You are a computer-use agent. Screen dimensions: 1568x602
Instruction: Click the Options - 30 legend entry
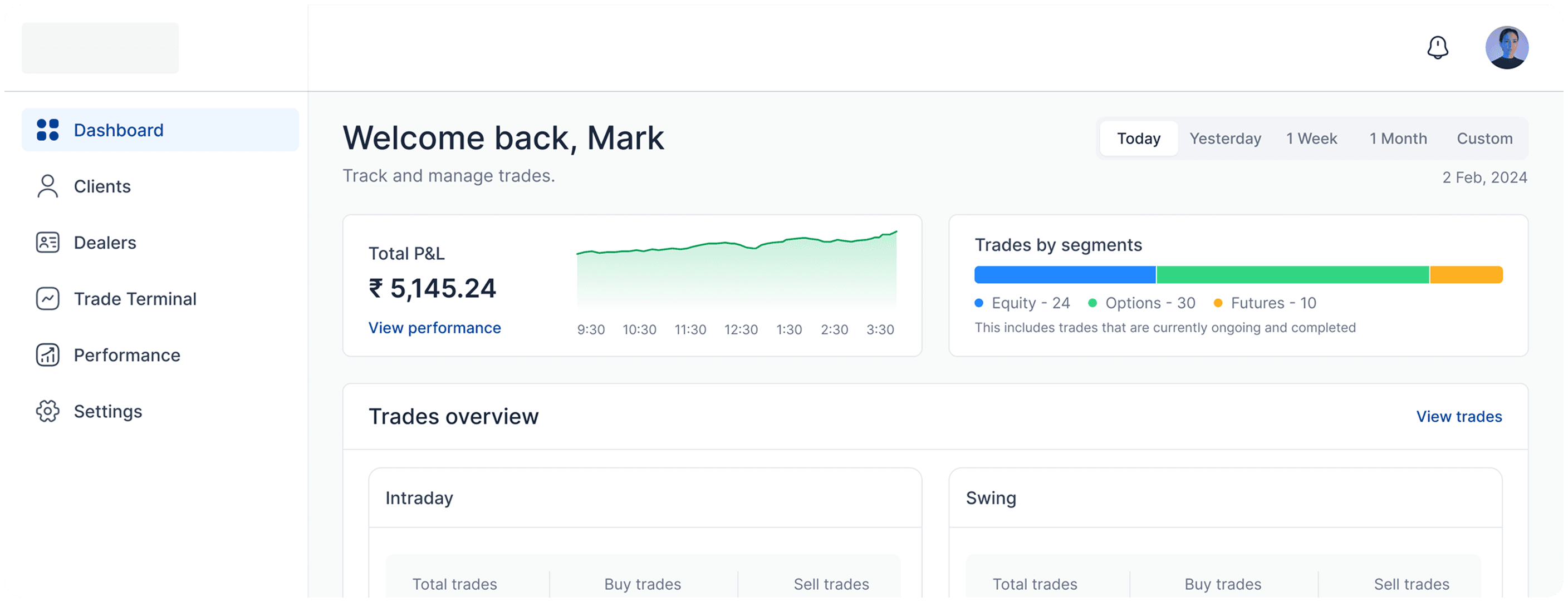pyautogui.click(x=1142, y=303)
